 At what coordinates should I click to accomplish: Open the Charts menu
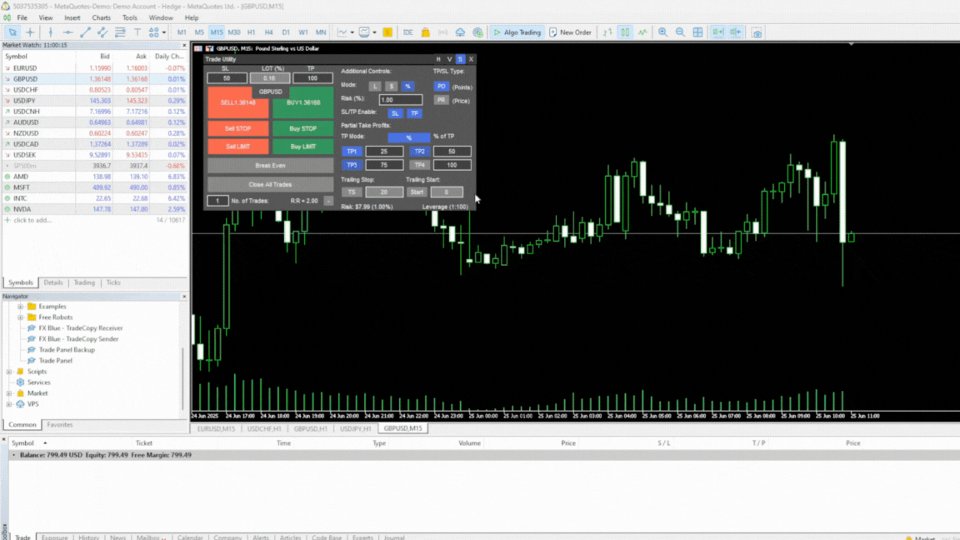click(x=101, y=18)
